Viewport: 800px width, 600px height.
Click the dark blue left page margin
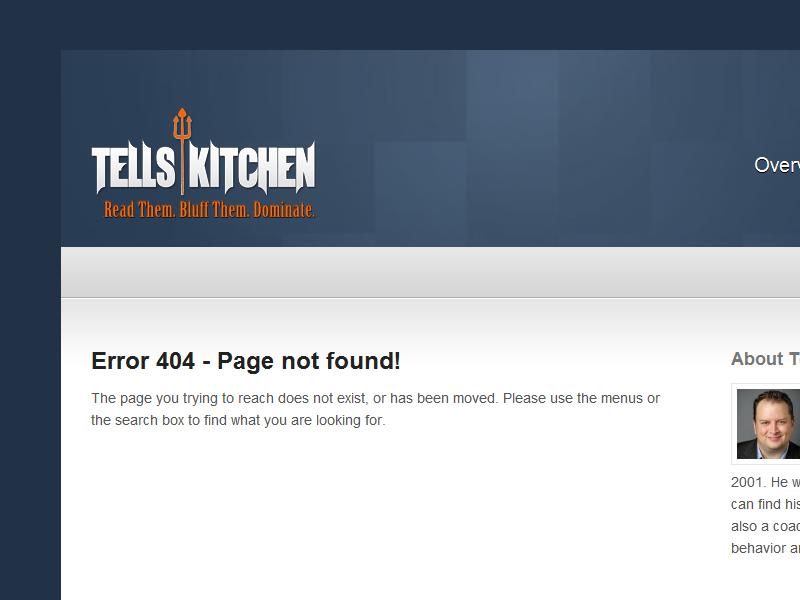(x=30, y=327)
